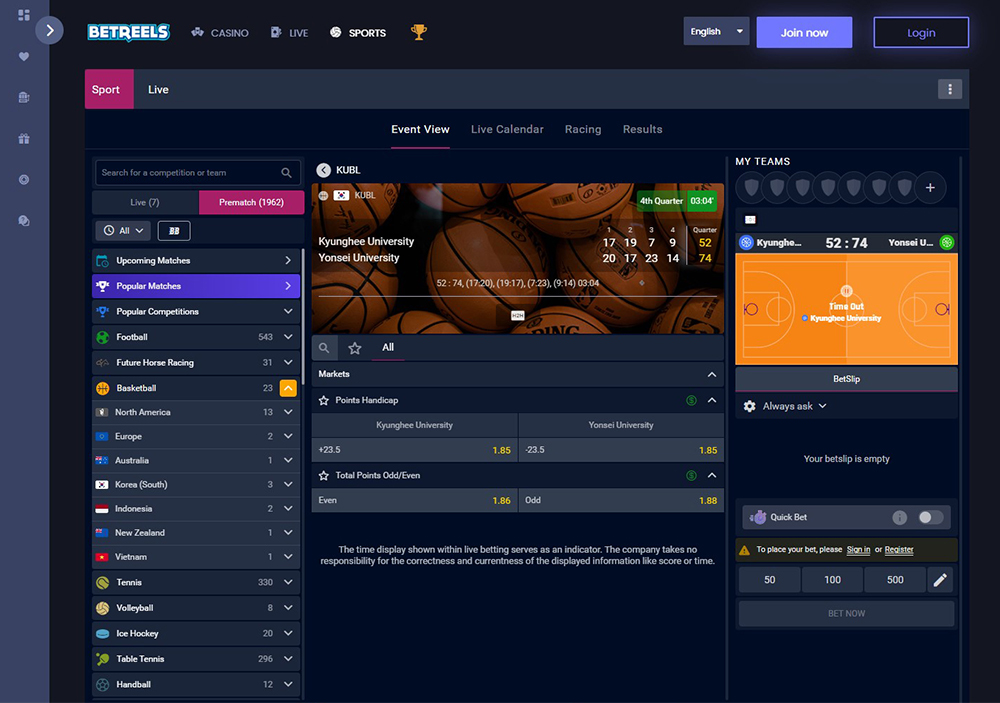Open betslip settings gear icon
The height and width of the screenshot is (703, 1000).
pyautogui.click(x=749, y=406)
